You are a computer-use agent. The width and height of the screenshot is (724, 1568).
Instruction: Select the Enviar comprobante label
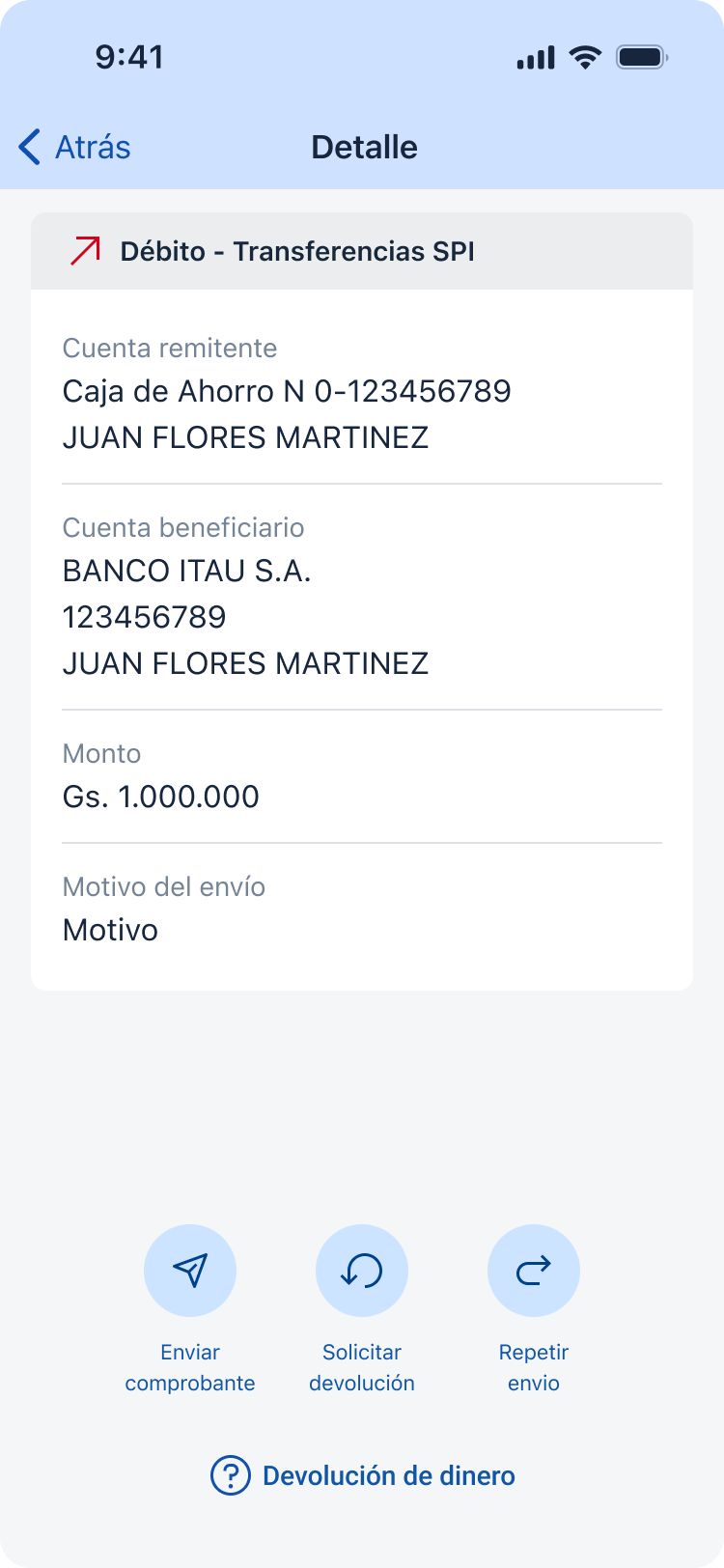tap(190, 1367)
